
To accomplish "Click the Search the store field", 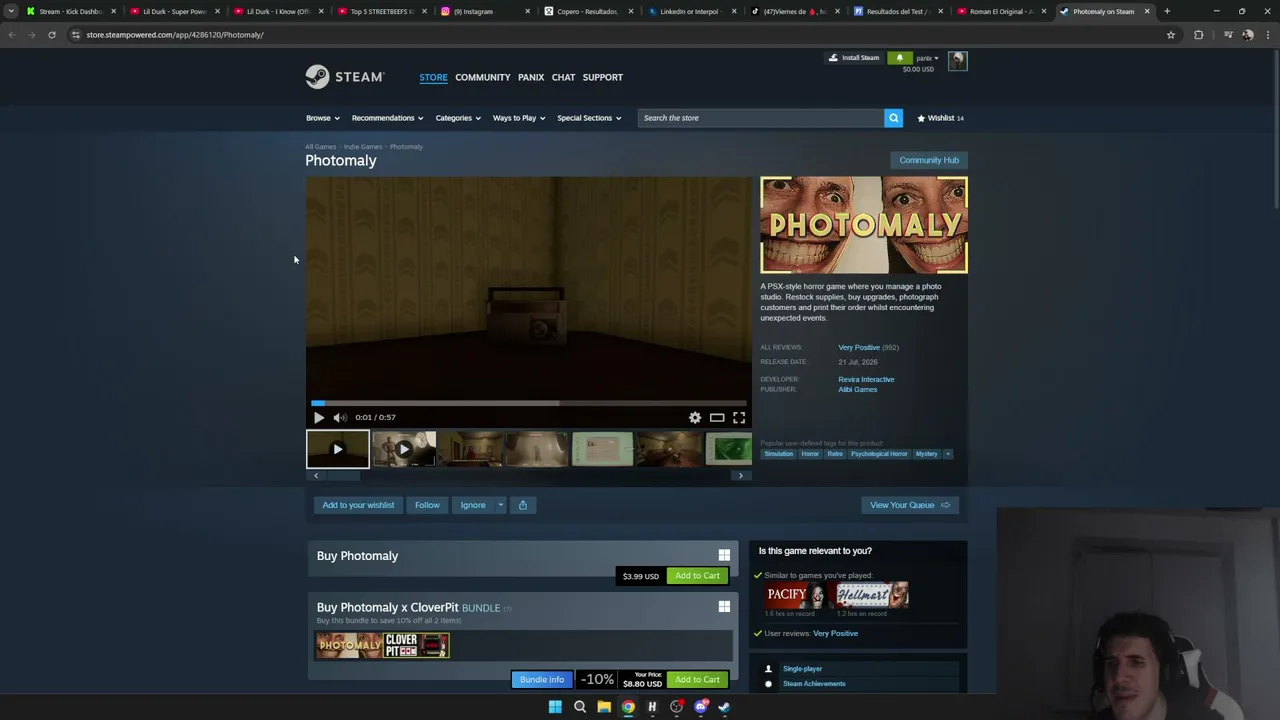I will click(761, 118).
